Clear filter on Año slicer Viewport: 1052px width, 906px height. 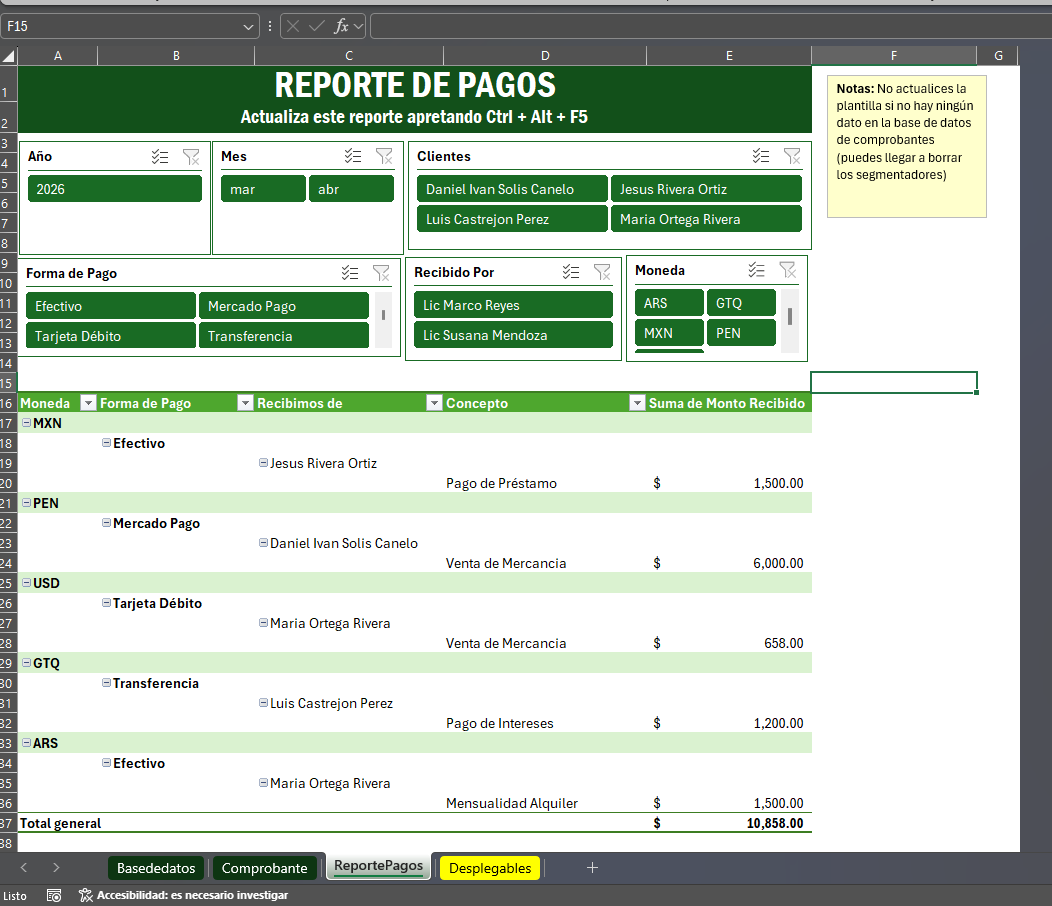(191, 156)
